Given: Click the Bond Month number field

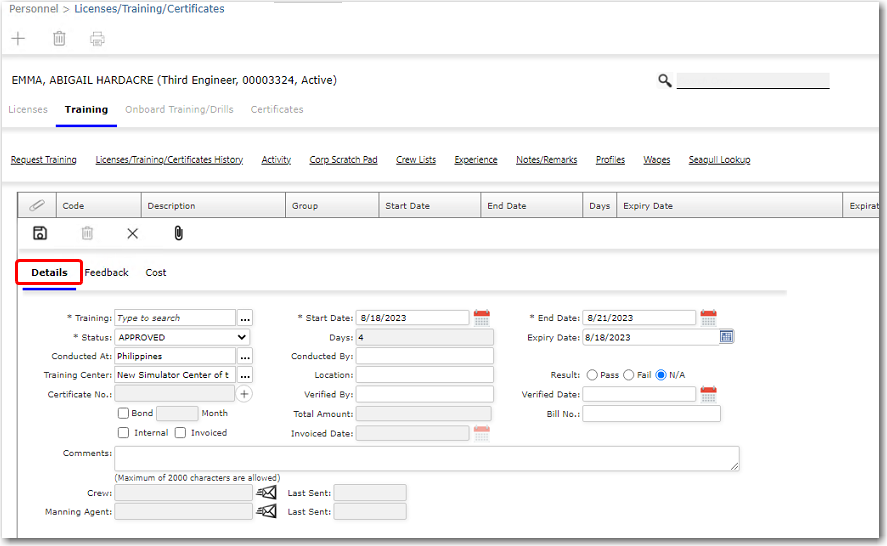Looking at the screenshot, I should tap(177, 413).
